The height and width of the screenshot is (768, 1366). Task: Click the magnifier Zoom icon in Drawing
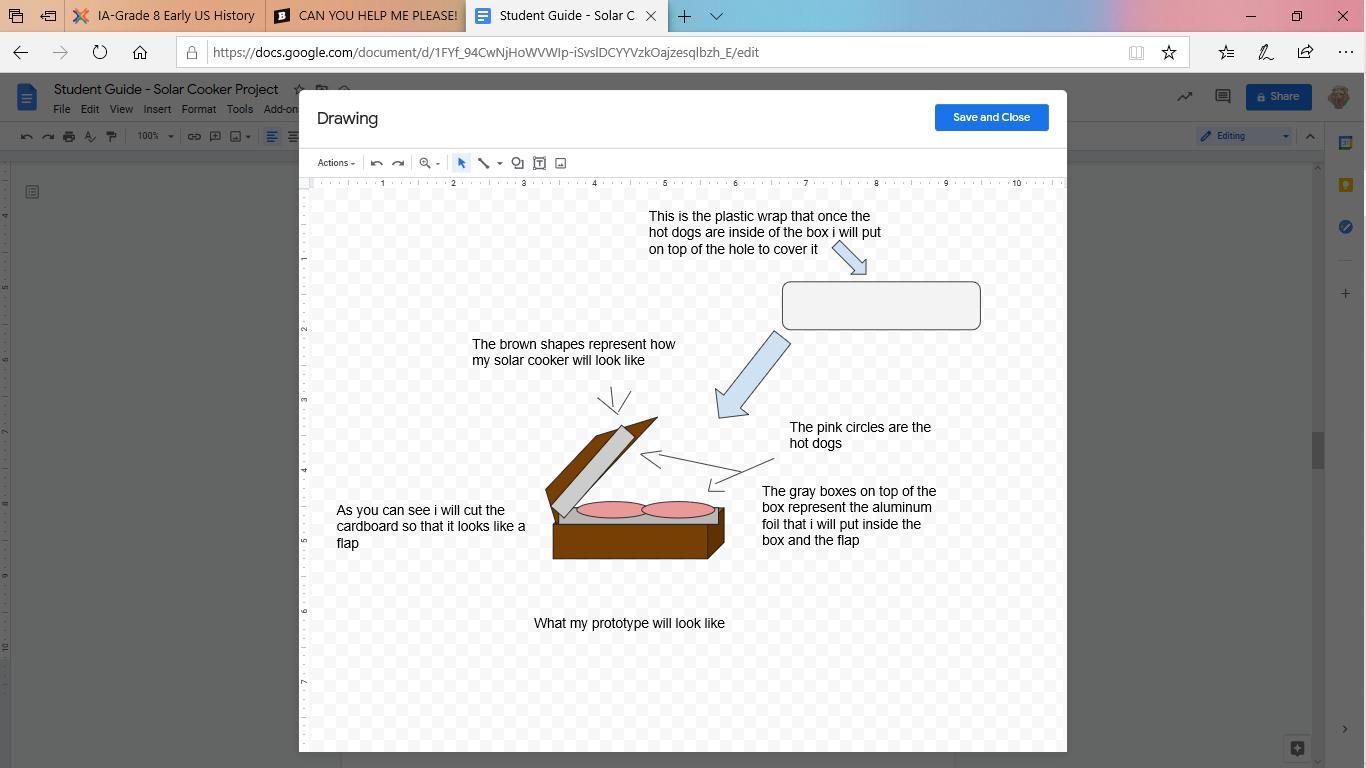tap(425, 163)
